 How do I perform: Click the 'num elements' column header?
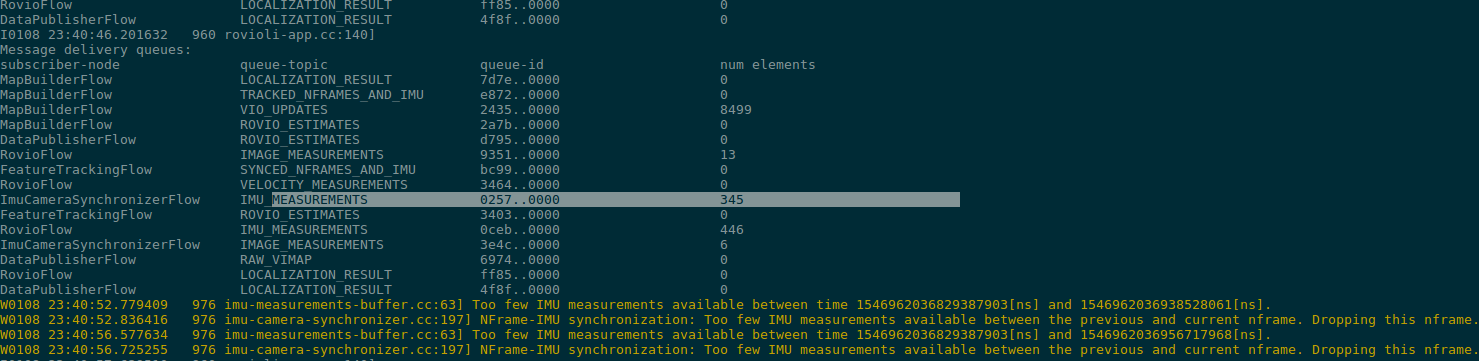click(x=768, y=65)
